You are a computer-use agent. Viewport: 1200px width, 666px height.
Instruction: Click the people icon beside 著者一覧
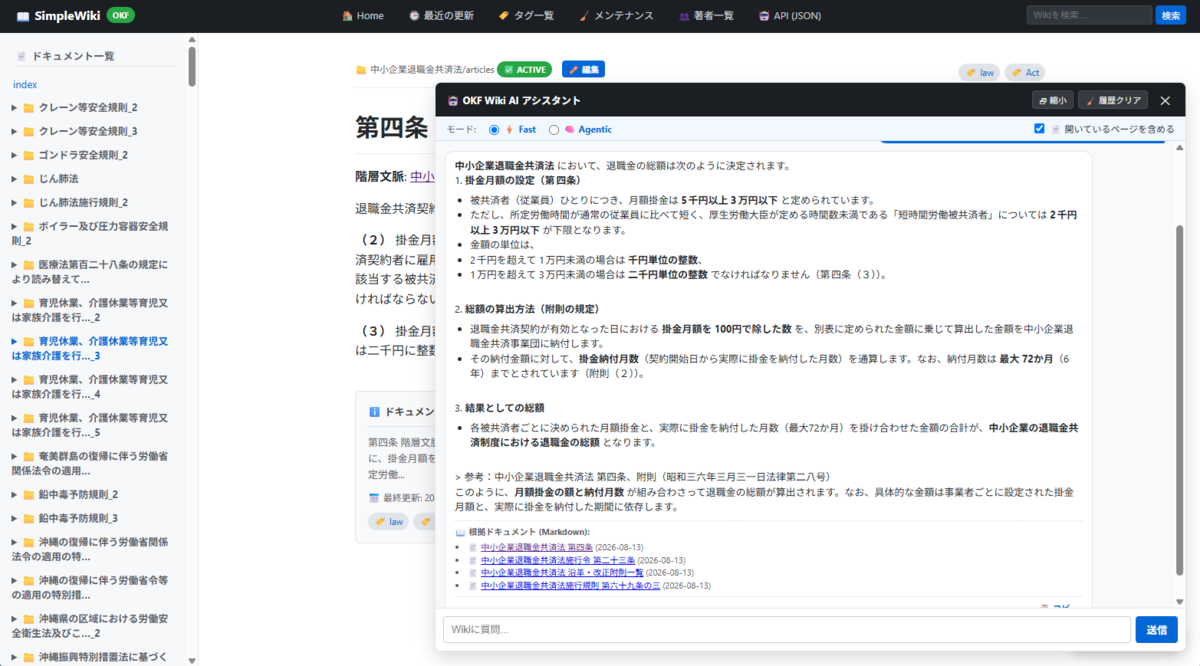(684, 16)
